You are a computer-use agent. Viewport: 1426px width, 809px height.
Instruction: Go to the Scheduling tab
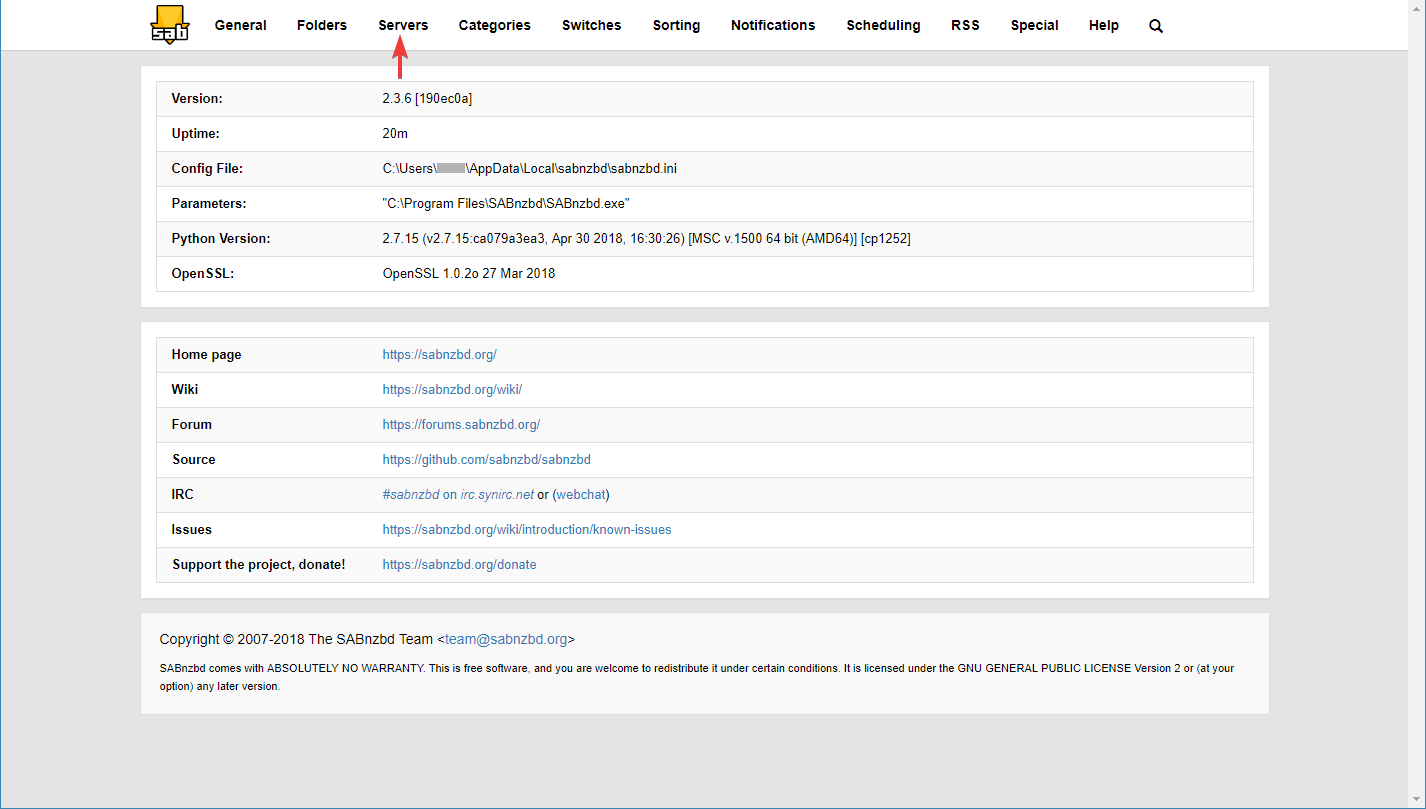[883, 25]
